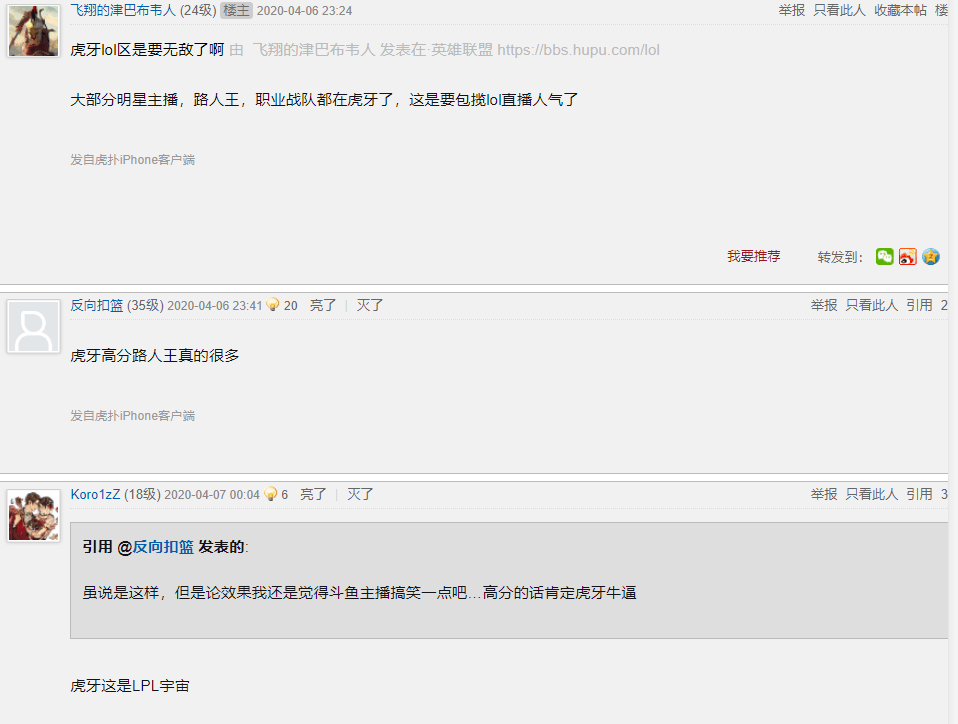This screenshot has width=958, height=724.
Task: Open avatar of 飞翔的津巴布韦人
Action: tap(34, 31)
